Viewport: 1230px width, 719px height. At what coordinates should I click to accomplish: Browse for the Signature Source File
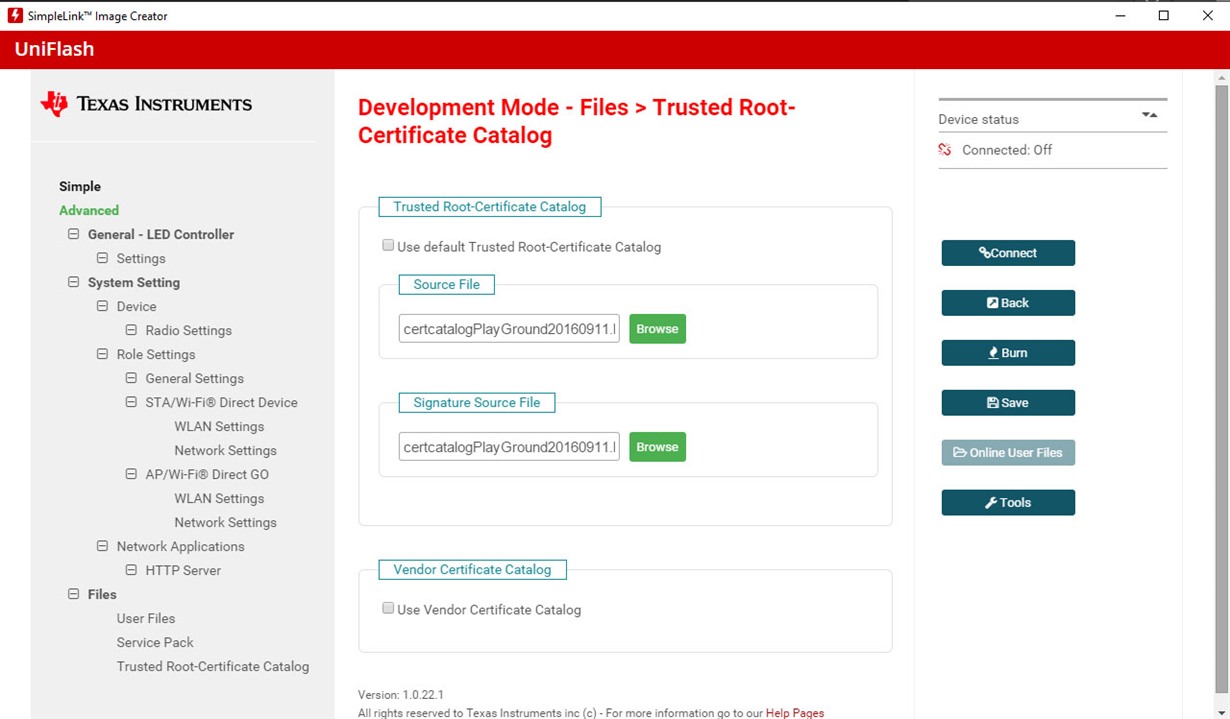point(657,447)
